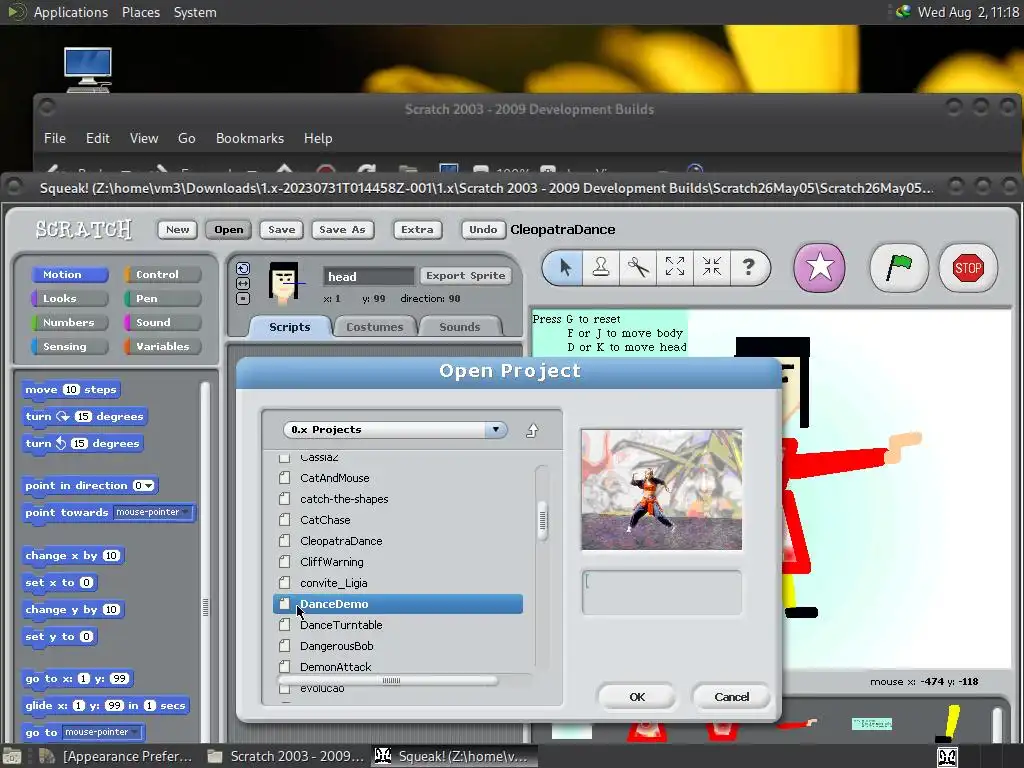Switch to Scratch 2003 - 2009 folder in taskbar
The image size is (1024, 768).
click(x=285, y=756)
